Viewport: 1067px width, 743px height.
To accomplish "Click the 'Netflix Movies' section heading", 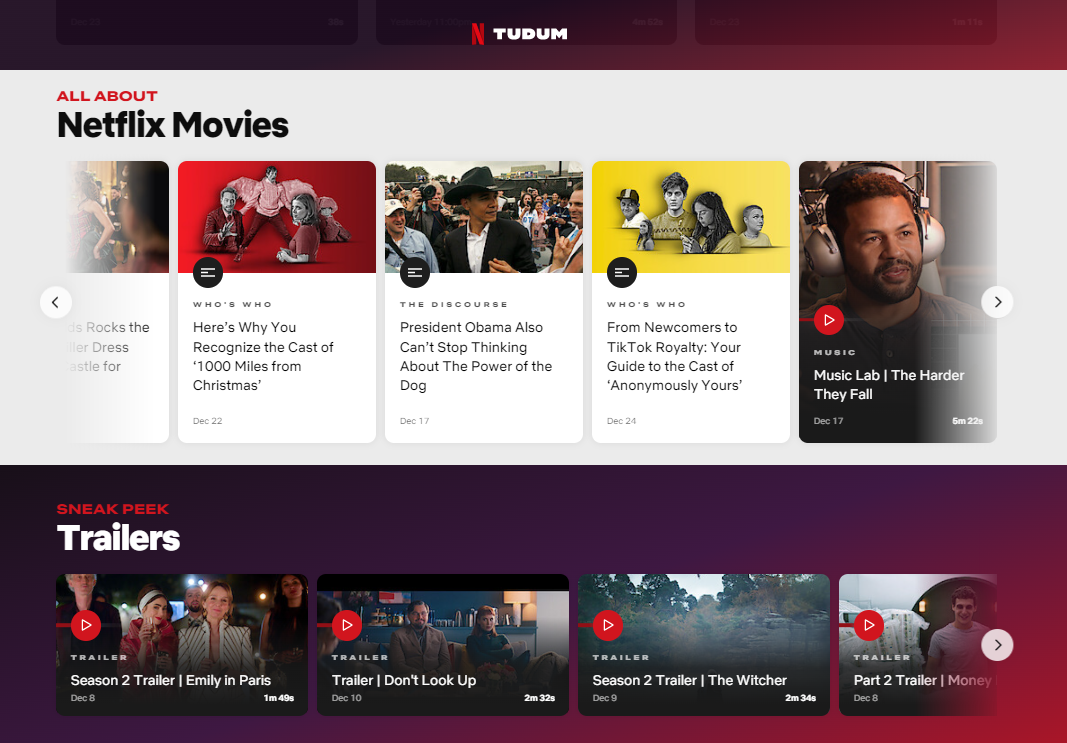I will click(x=173, y=125).
